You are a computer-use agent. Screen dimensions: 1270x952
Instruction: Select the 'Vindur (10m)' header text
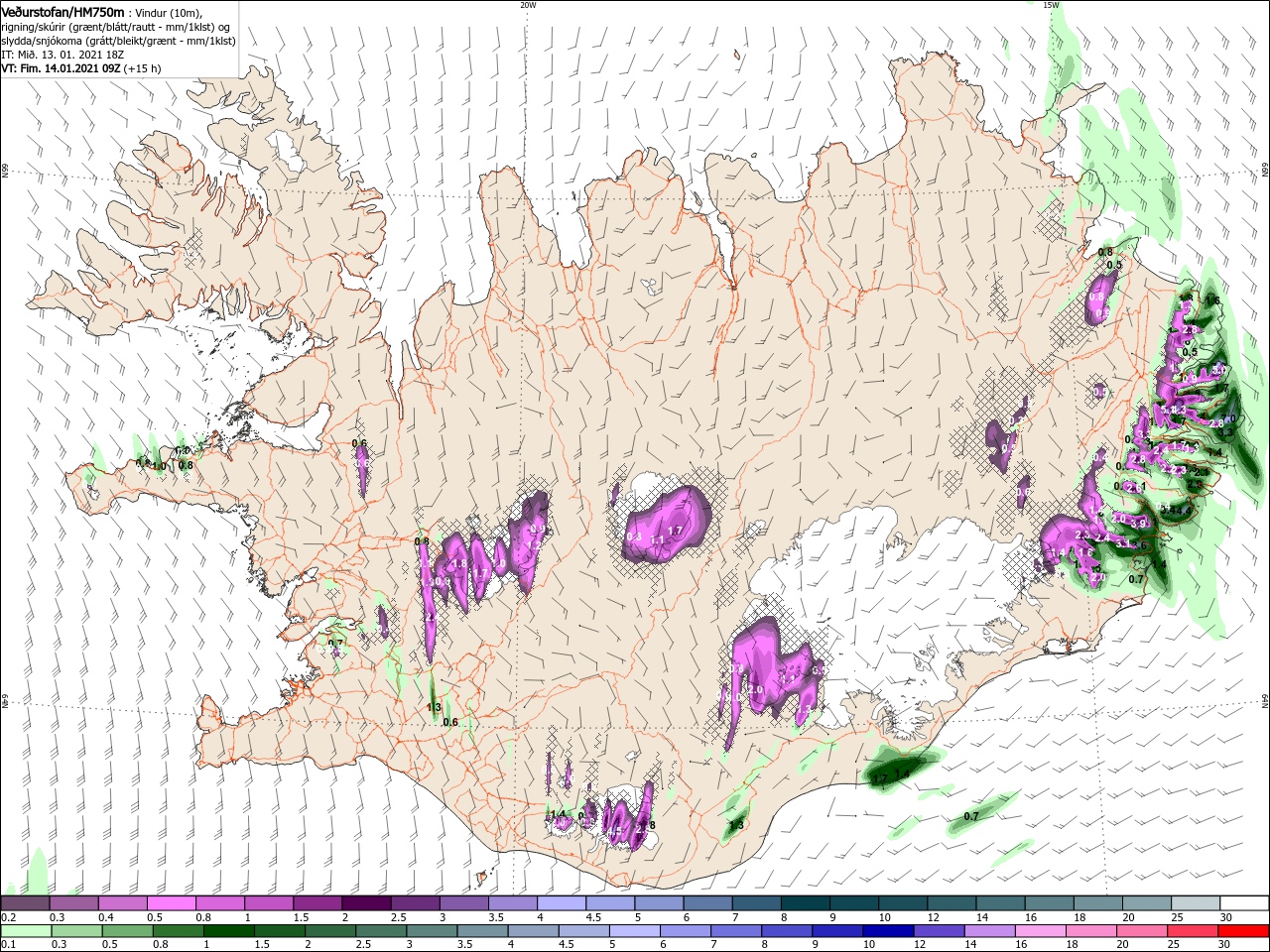[167, 12]
